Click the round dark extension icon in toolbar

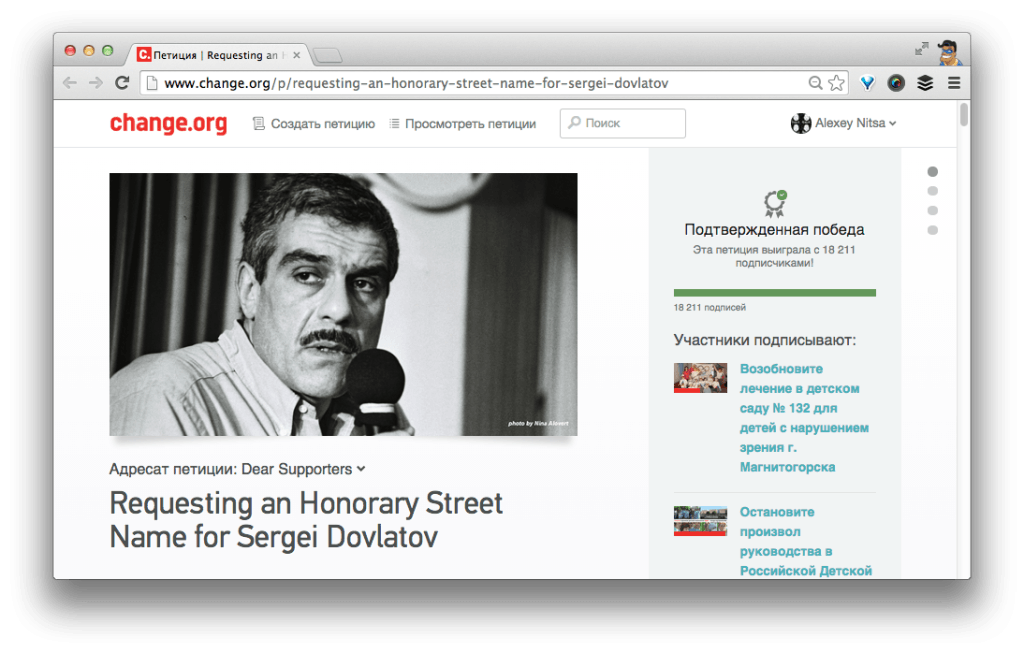896,83
